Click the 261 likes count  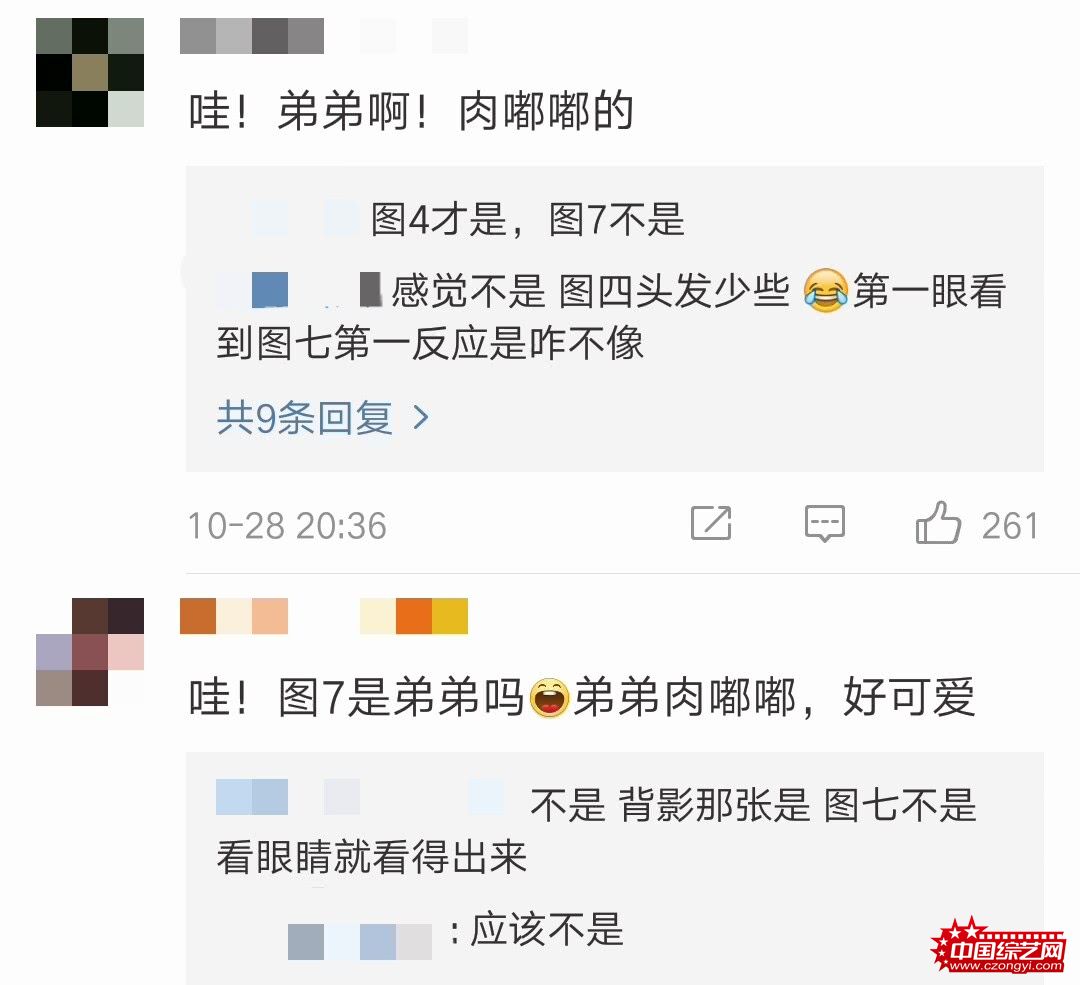click(1010, 526)
